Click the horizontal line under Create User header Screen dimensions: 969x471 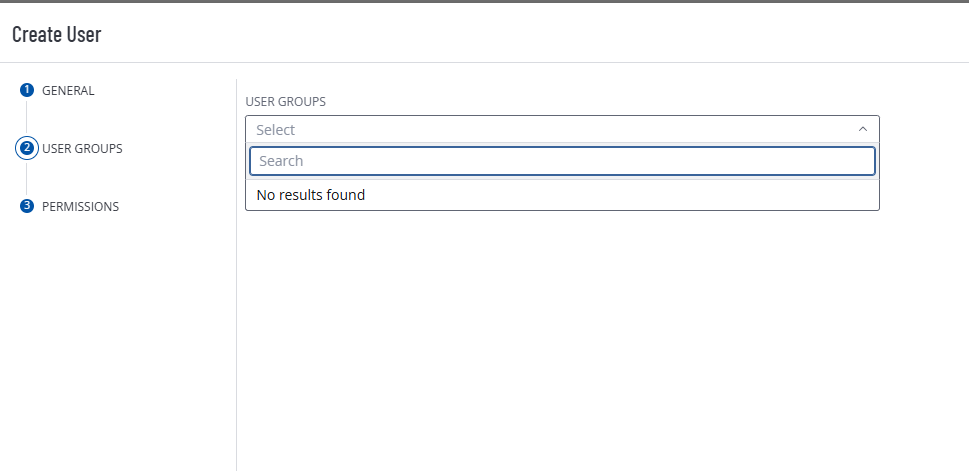[x=500, y=62]
